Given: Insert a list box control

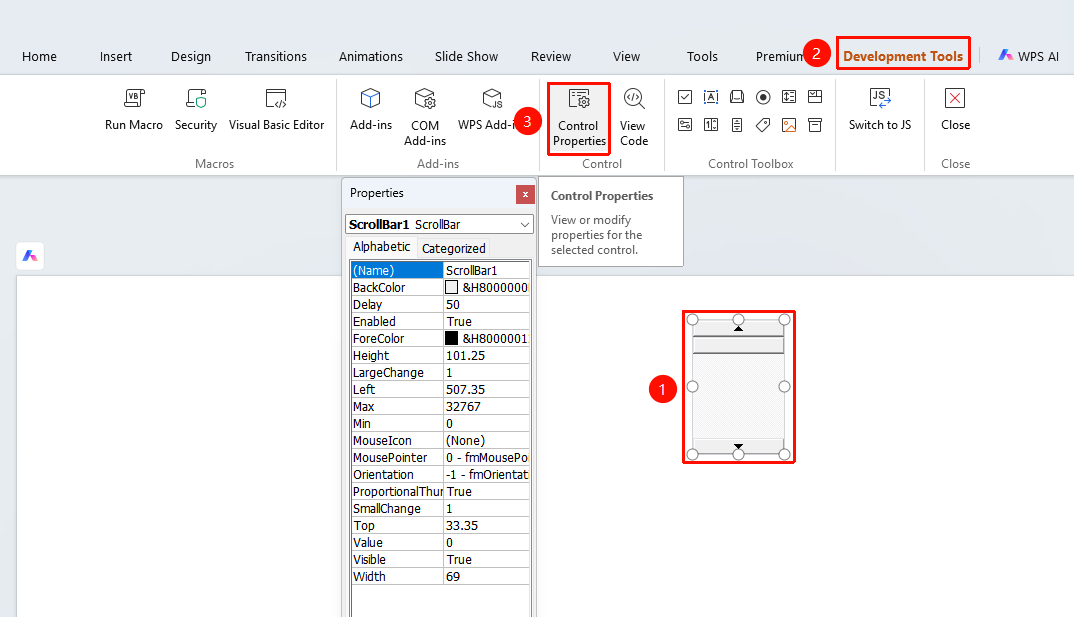Looking at the screenshot, I should tap(789, 97).
